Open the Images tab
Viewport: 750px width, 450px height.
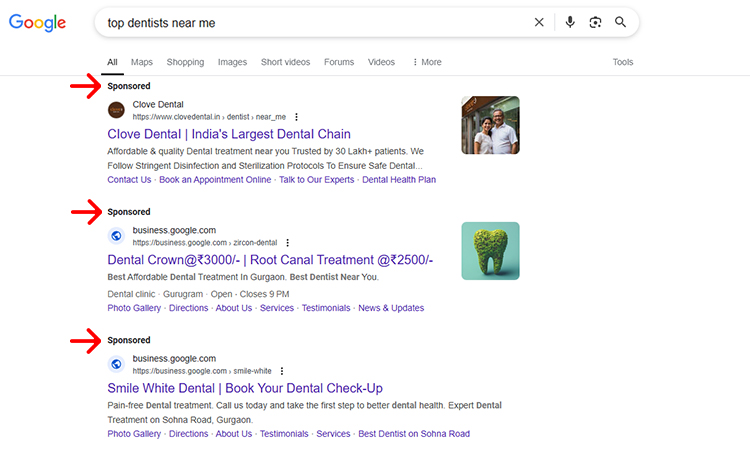click(232, 62)
